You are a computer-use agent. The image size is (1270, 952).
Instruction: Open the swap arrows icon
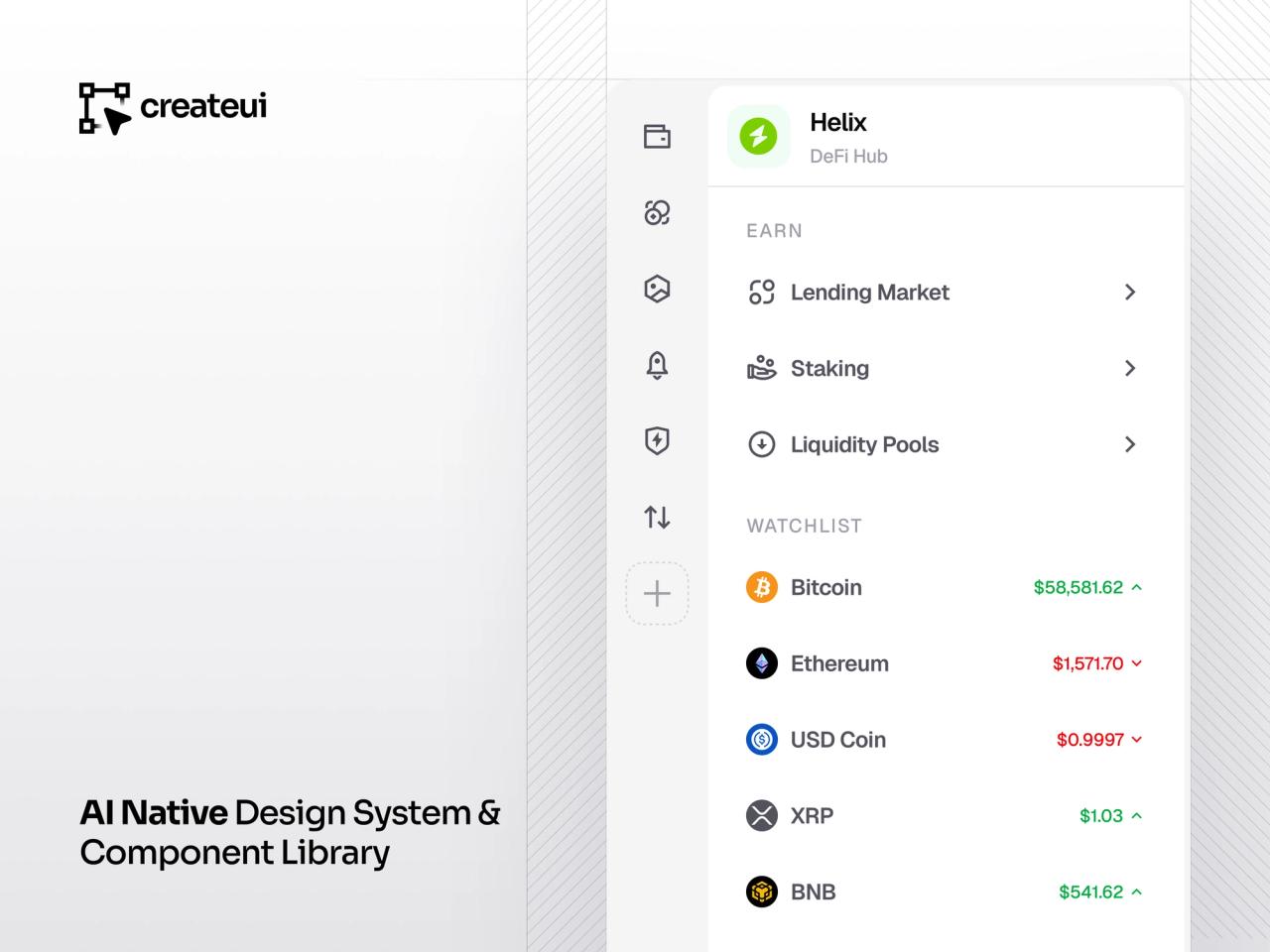(657, 517)
